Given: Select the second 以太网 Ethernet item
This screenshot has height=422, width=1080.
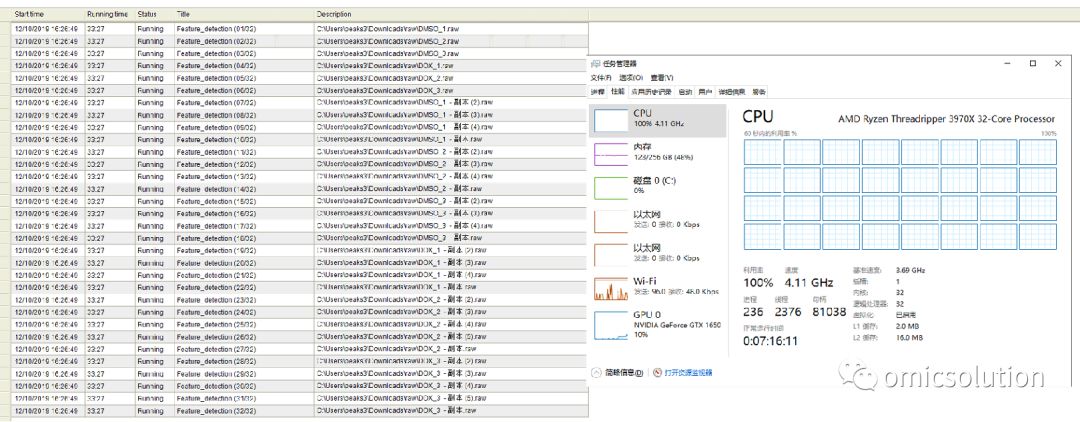Looking at the screenshot, I should click(658, 254).
